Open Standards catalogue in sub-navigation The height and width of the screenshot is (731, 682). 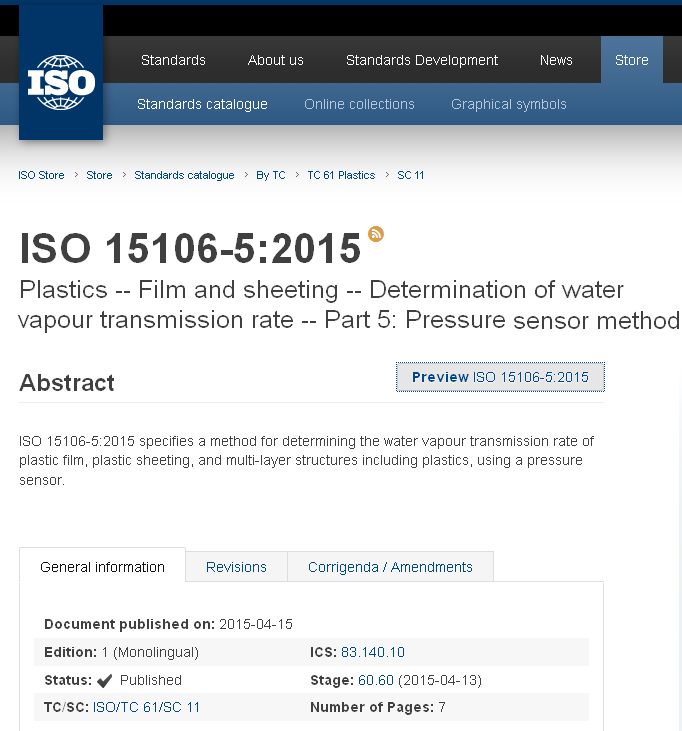pyautogui.click(x=202, y=104)
